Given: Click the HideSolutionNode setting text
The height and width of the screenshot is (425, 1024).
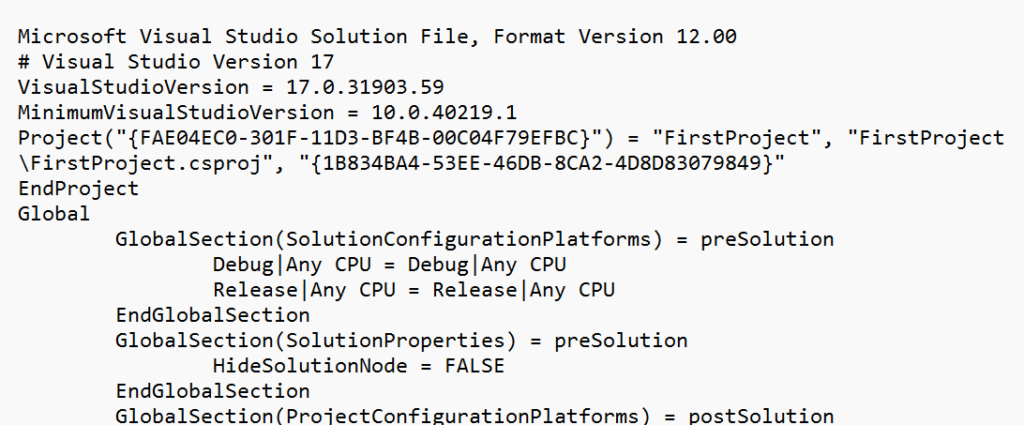Looking at the screenshot, I should click(x=310, y=366).
